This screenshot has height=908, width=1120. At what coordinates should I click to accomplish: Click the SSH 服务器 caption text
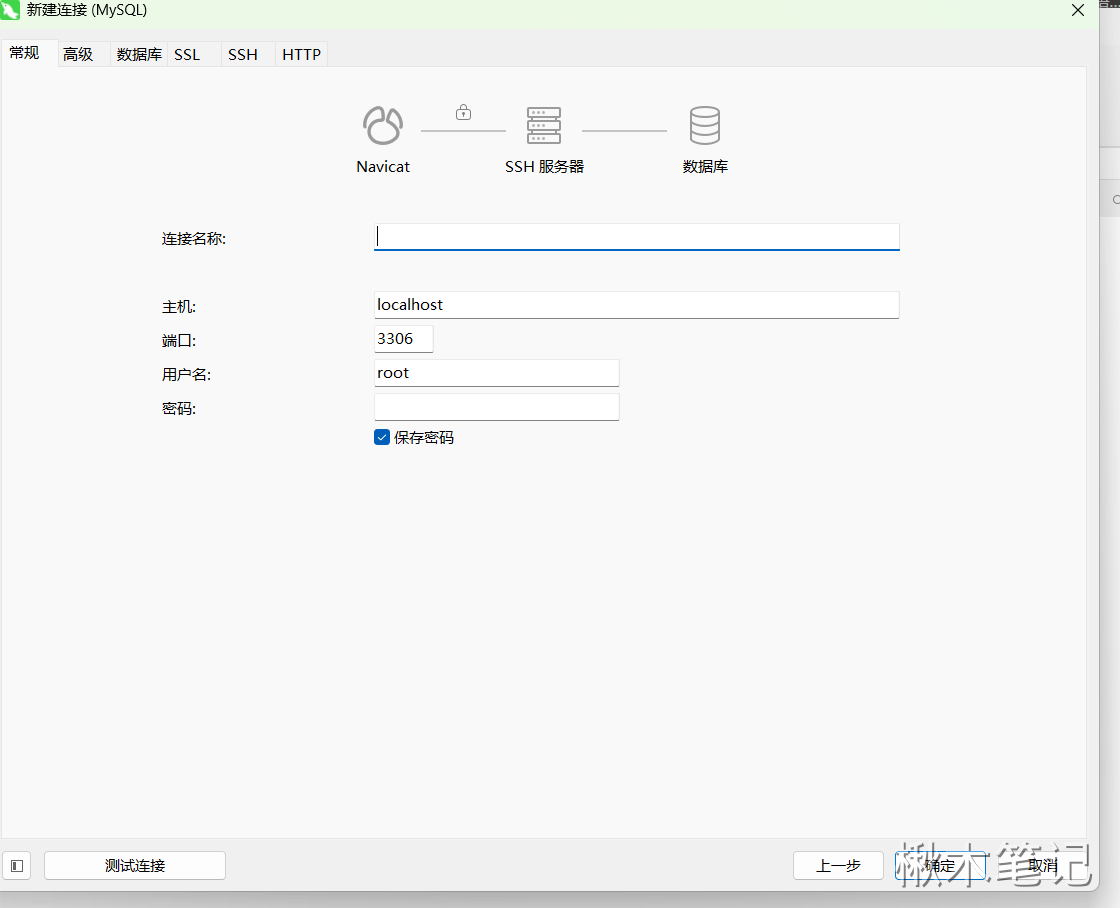coord(544,166)
